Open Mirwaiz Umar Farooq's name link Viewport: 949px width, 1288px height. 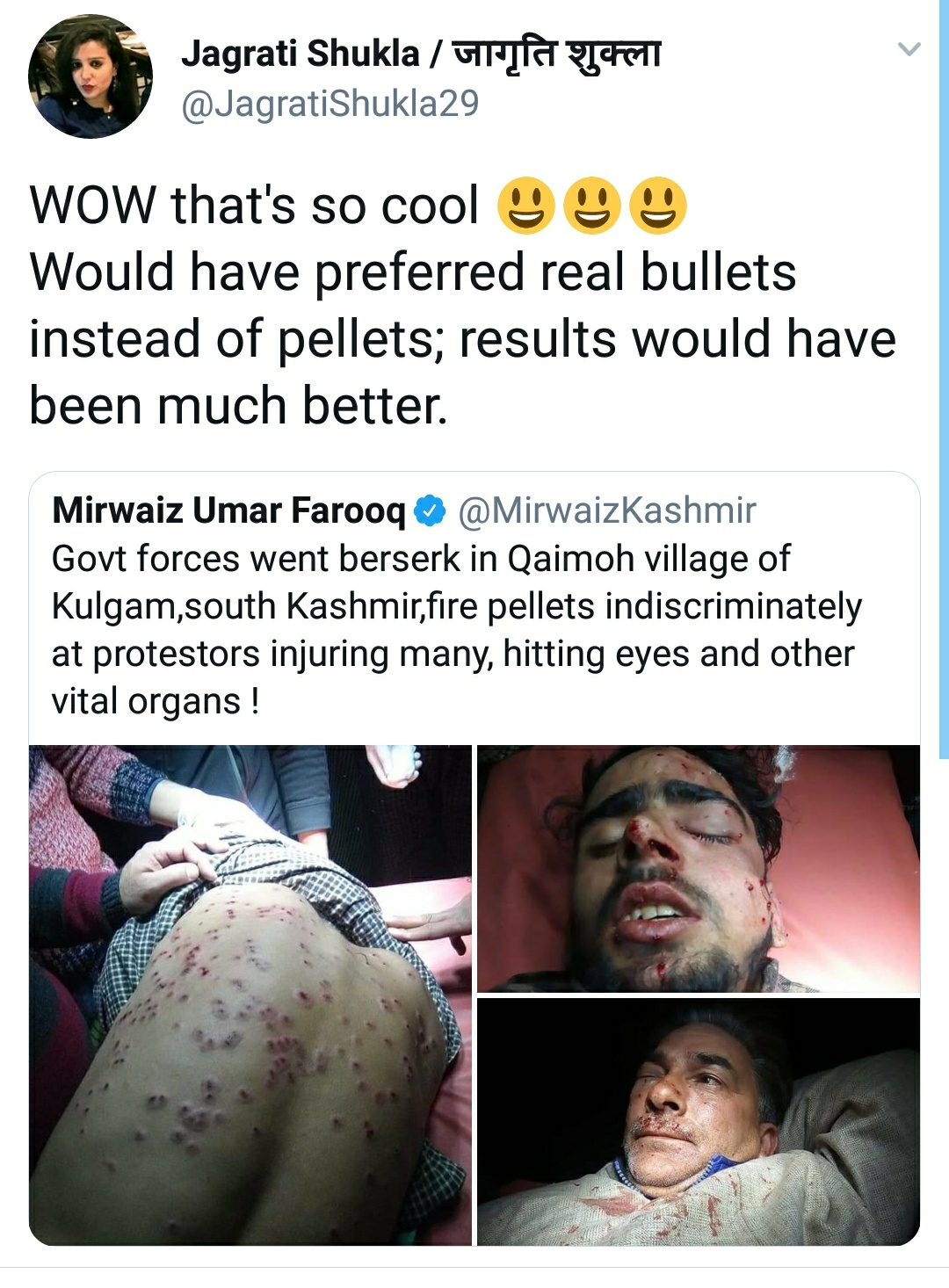(228, 510)
